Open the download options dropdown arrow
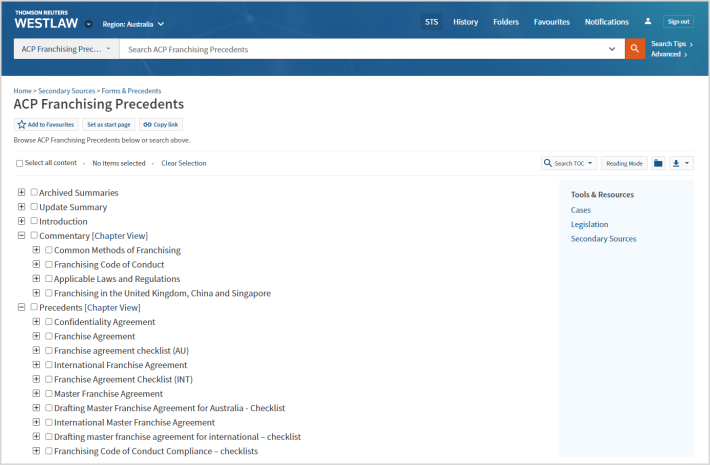The image size is (710, 465). click(687, 163)
